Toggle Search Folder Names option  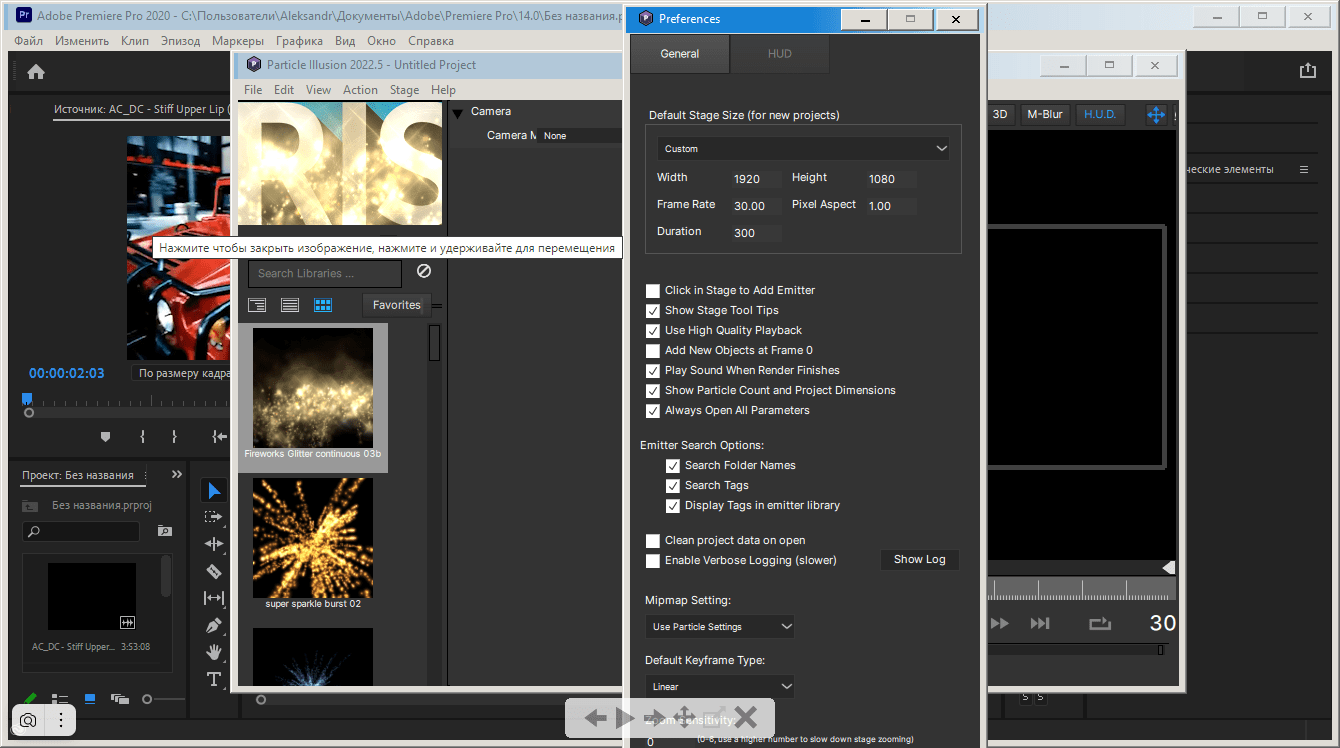[673, 466]
